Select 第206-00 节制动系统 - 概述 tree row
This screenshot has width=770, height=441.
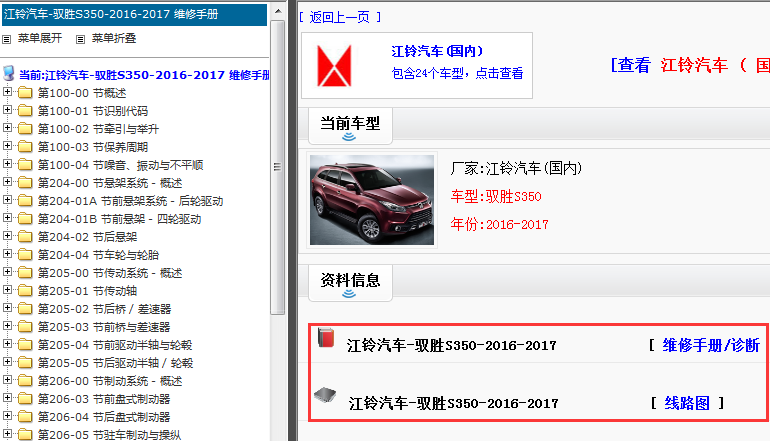coord(110,381)
